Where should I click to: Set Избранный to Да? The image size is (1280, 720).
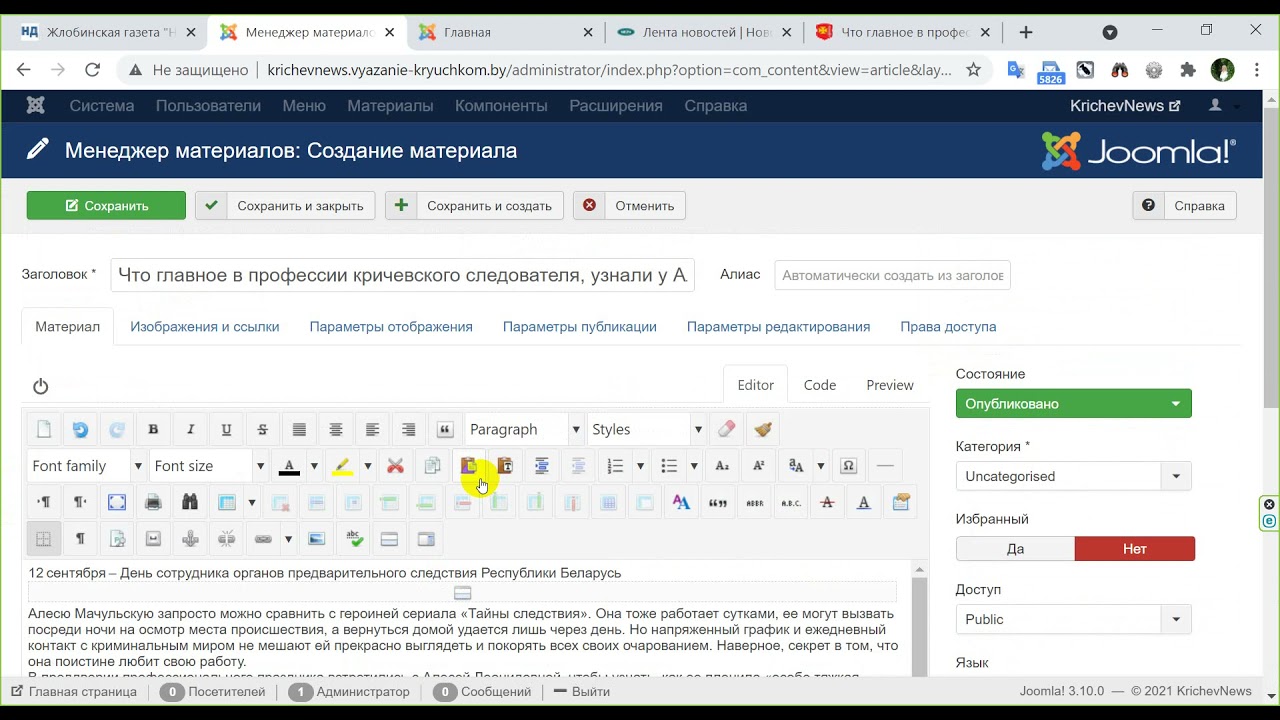(x=1015, y=548)
